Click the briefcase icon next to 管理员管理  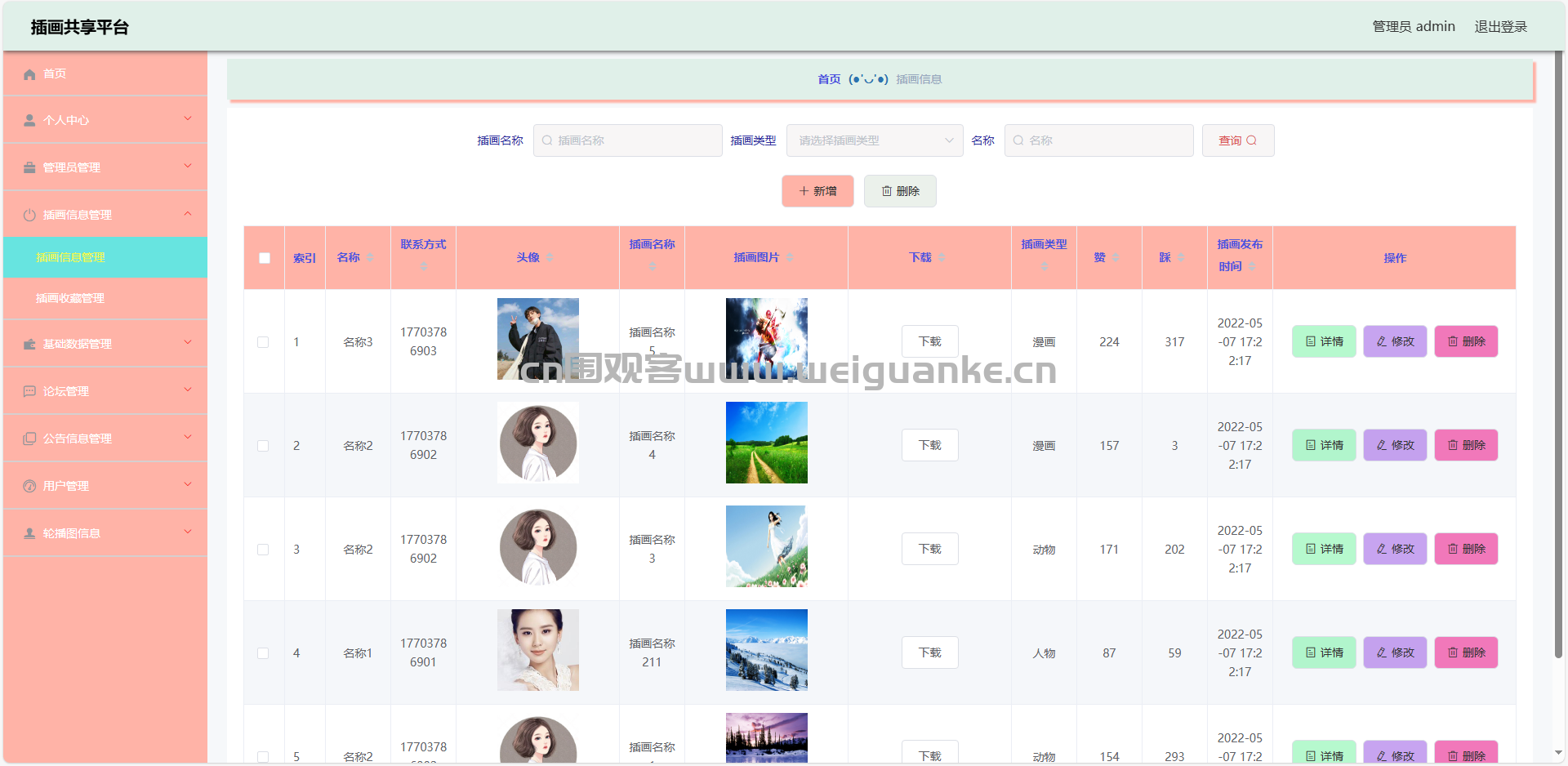pyautogui.click(x=29, y=168)
